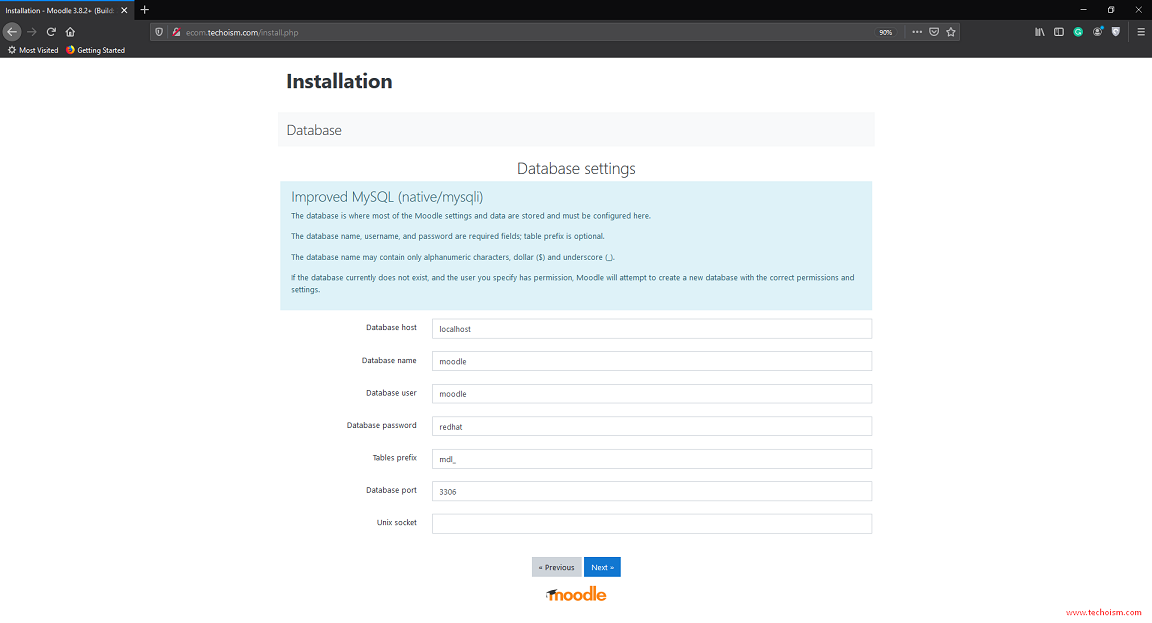Click the Database port field
Viewport: 1152px width, 623px height.
(652, 491)
